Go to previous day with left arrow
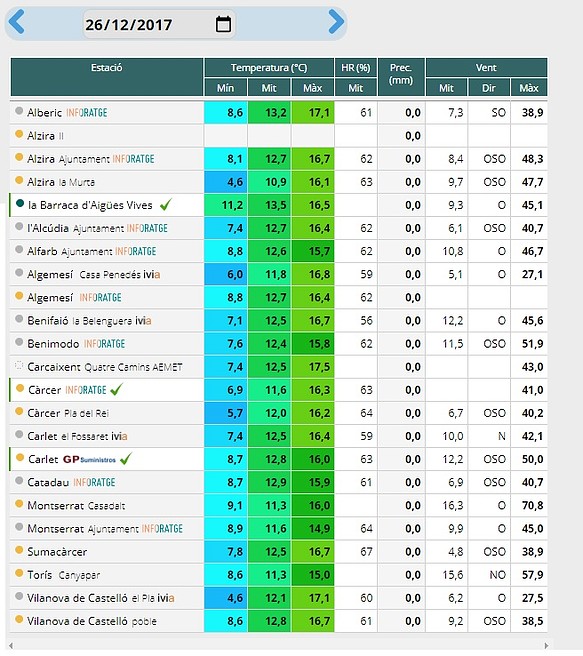The image size is (583, 656). point(17,22)
